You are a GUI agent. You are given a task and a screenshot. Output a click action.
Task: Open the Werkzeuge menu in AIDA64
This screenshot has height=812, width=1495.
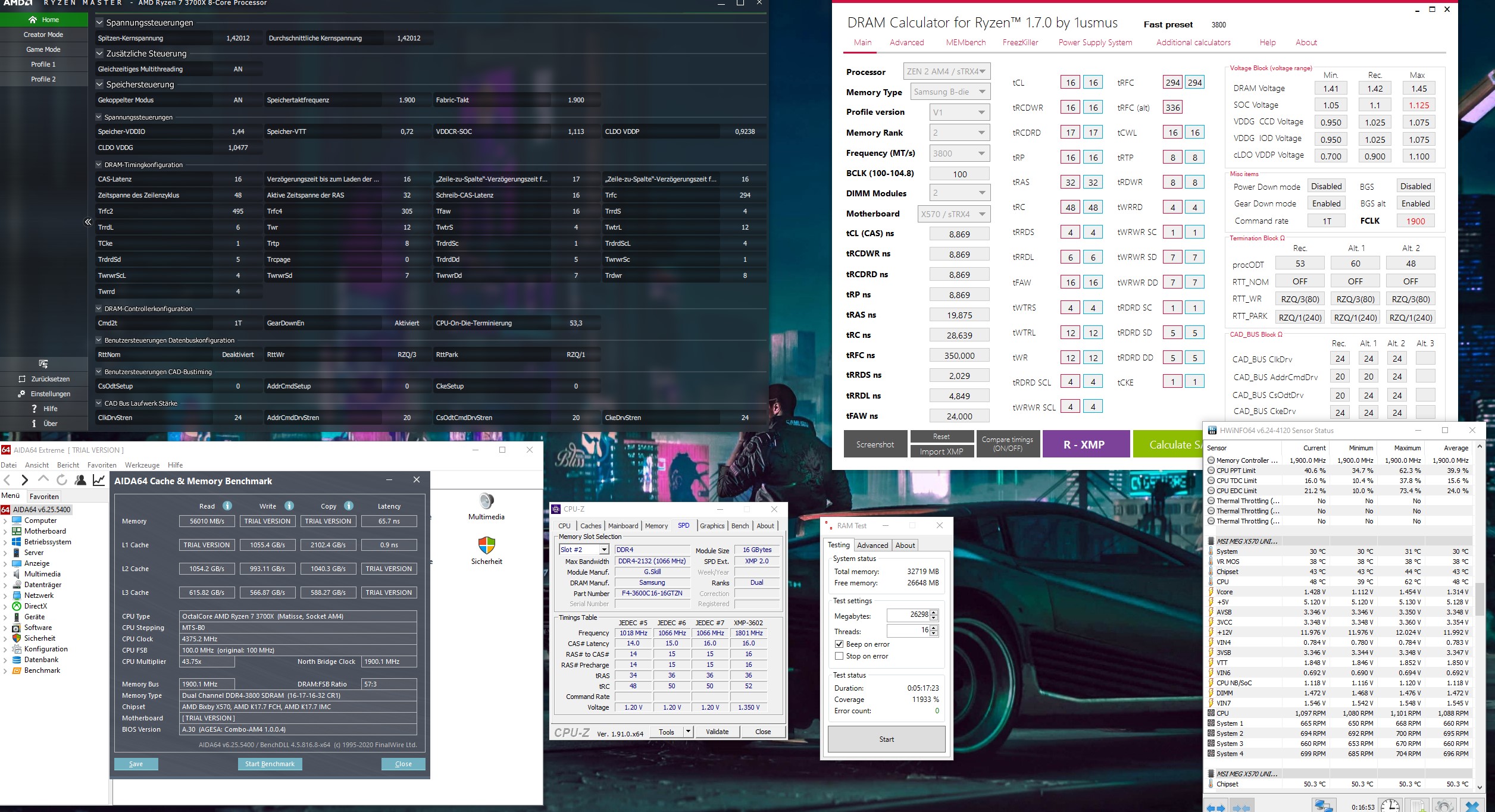142,465
